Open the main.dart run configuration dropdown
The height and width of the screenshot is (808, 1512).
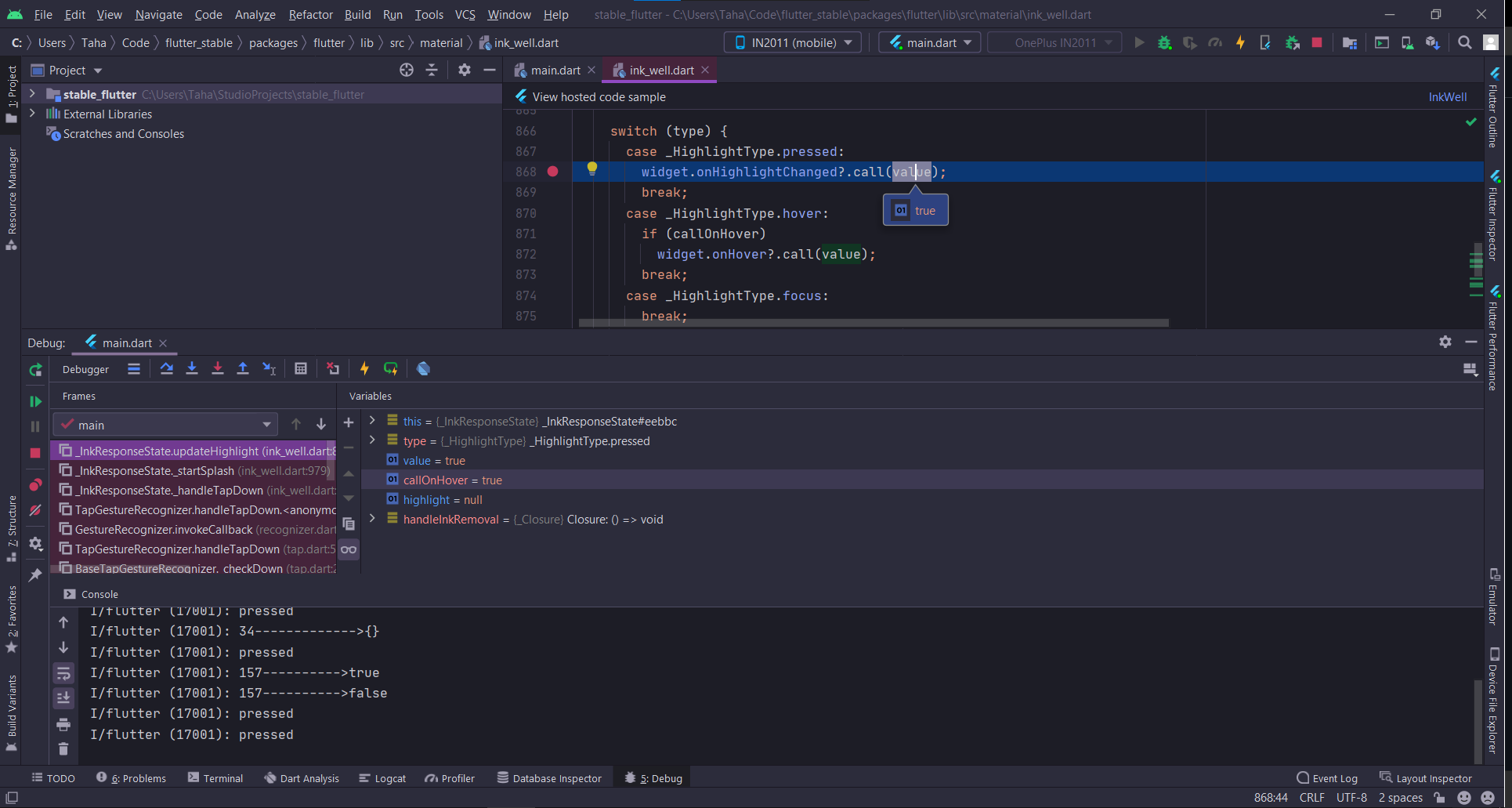pos(929,42)
